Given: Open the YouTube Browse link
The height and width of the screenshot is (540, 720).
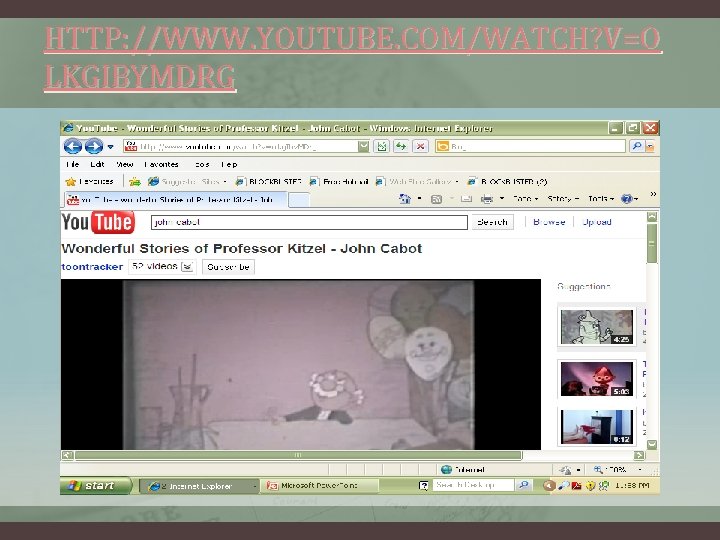Looking at the screenshot, I should (x=549, y=222).
